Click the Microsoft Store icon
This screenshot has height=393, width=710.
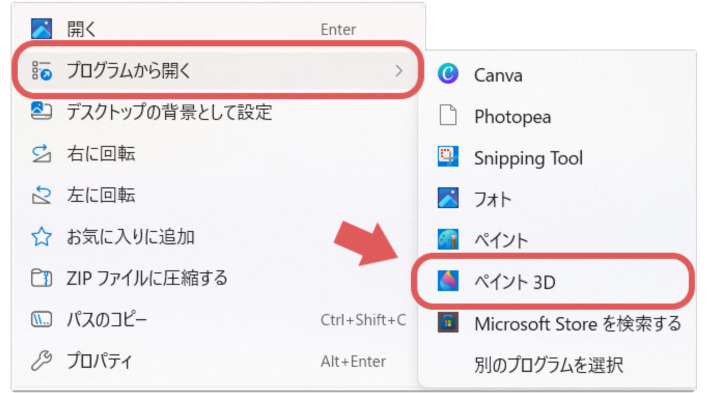448,323
